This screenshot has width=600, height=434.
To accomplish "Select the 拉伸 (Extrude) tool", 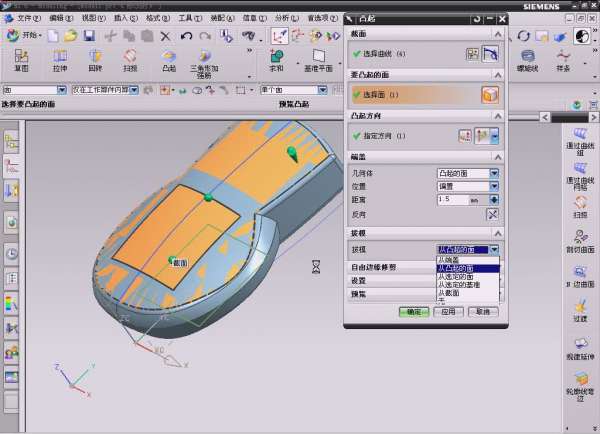I will pos(59,60).
